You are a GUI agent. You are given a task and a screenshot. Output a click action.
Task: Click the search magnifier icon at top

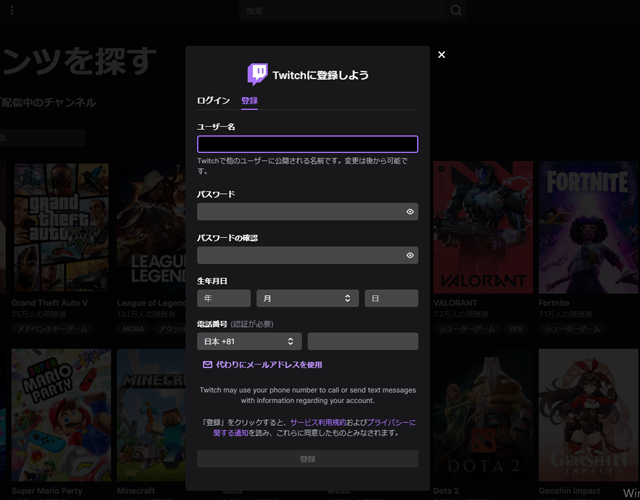point(456,11)
